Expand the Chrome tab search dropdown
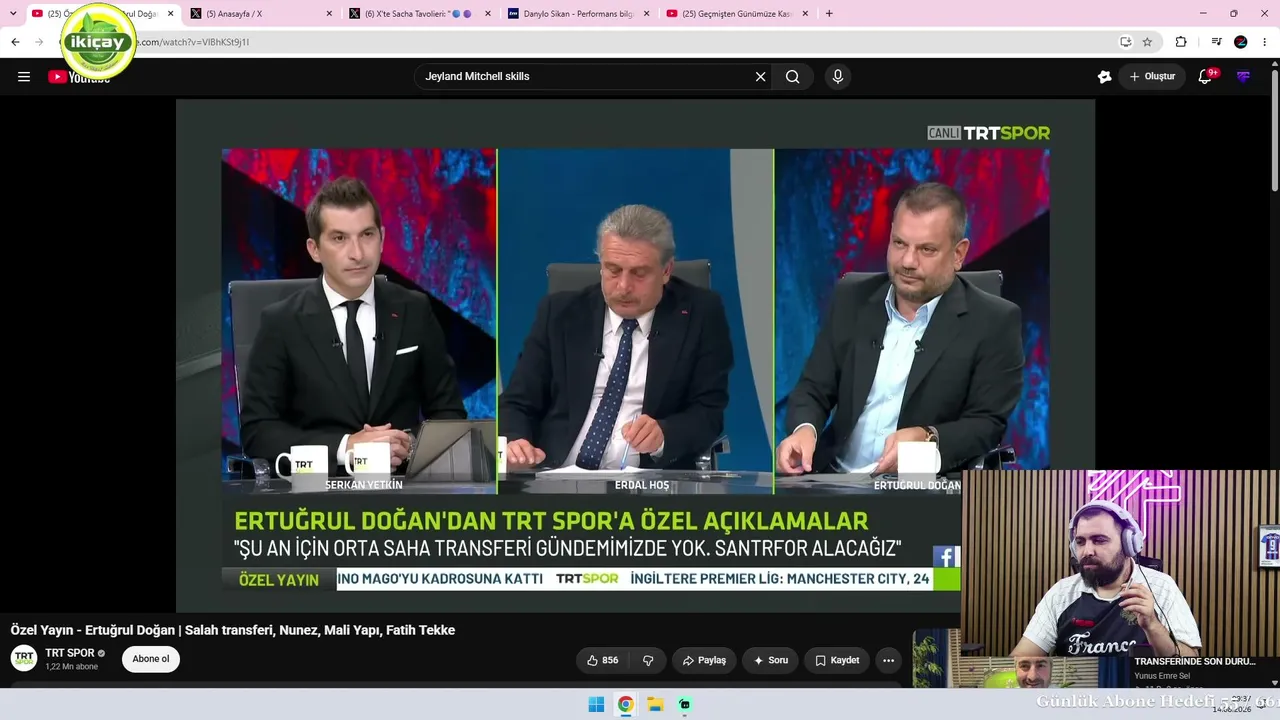Screen dimensions: 1280x720 pyautogui.click(x=13, y=14)
